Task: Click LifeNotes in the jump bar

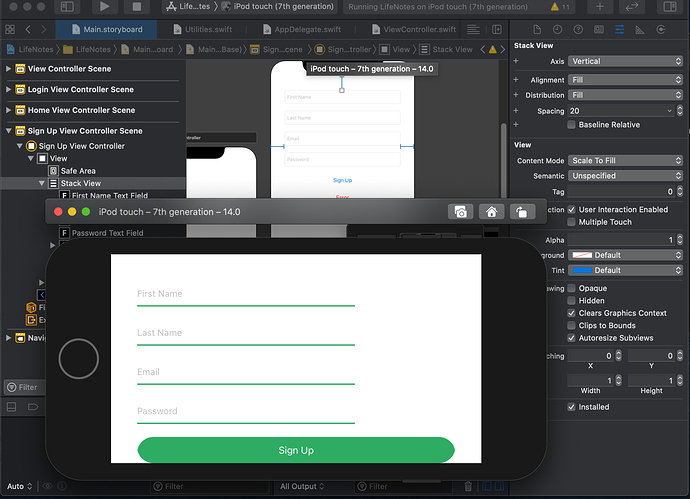Action: pos(31,49)
